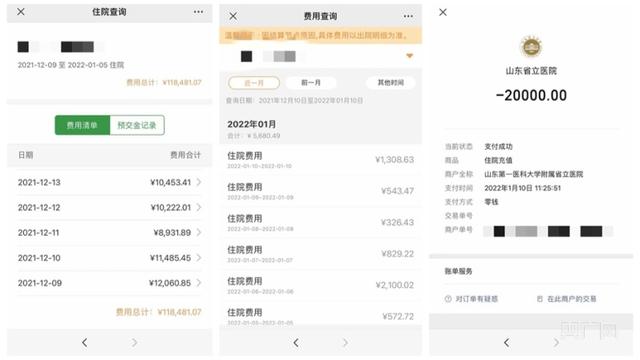Open the 住院费用 ¥2,100.02 entry

[320, 285]
